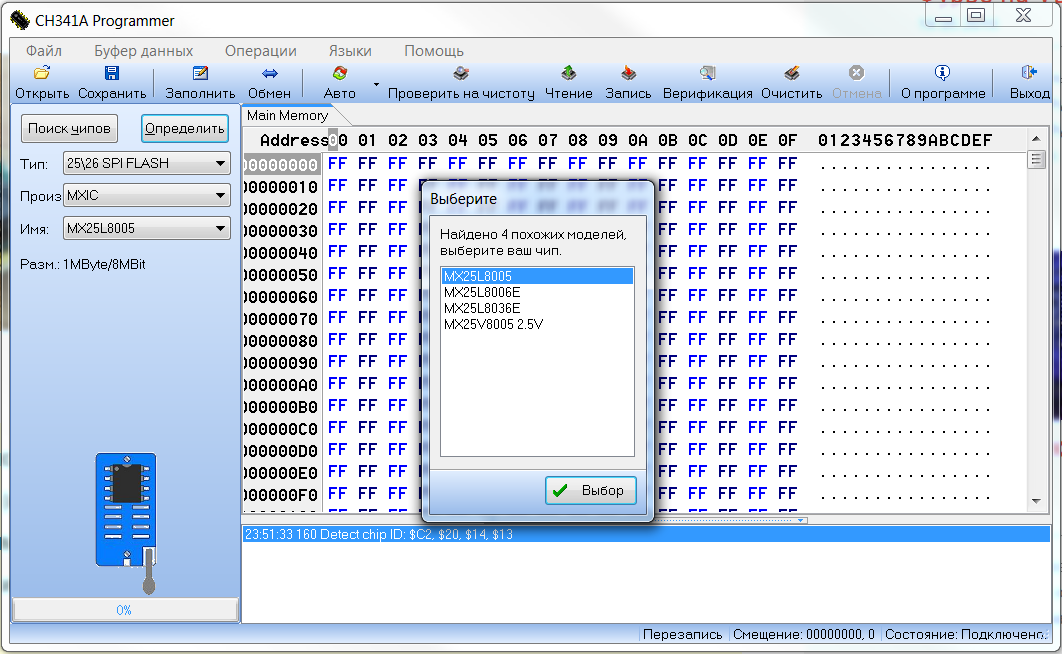The image size is (1062, 654).
Task: Click the Авто toolbar icon
Action: [x=340, y=74]
